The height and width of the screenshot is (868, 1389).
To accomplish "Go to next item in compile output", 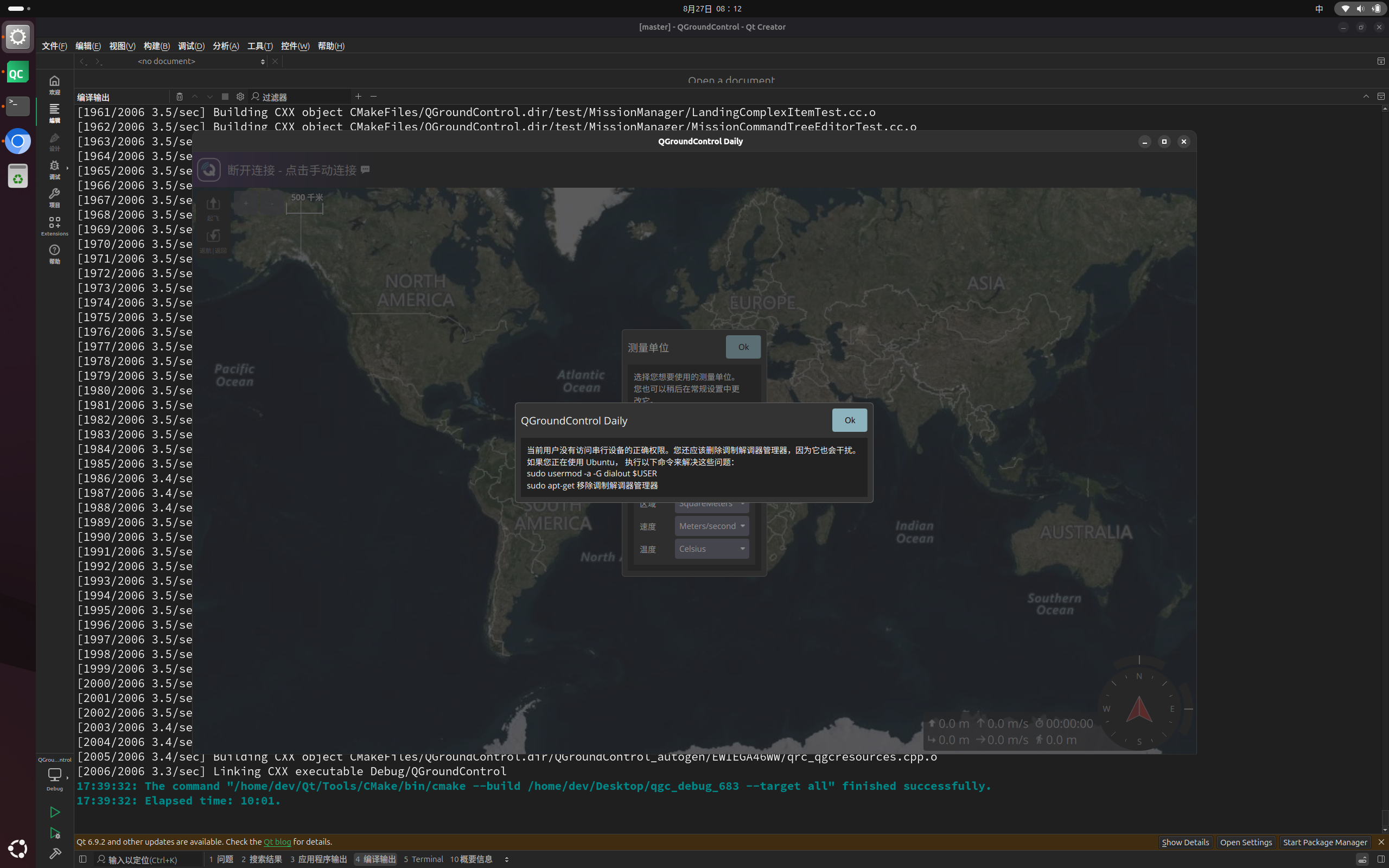I will 209,97.
